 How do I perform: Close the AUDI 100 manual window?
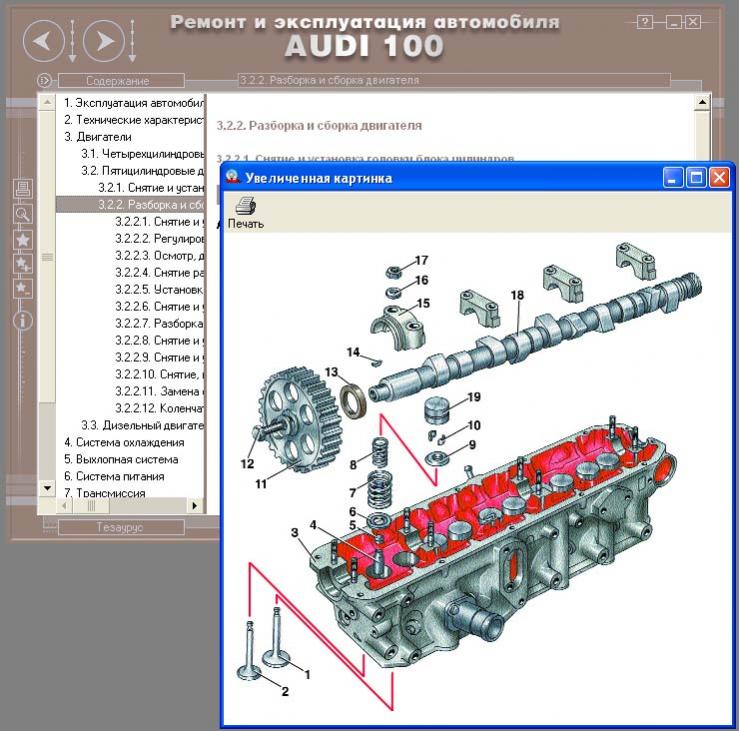[693, 22]
